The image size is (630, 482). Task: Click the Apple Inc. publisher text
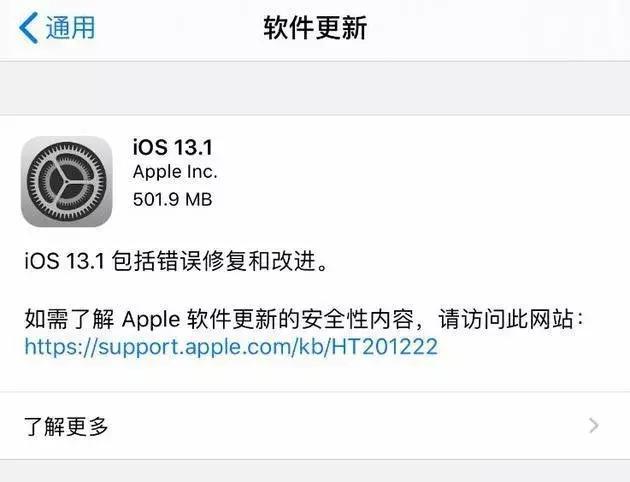175,172
